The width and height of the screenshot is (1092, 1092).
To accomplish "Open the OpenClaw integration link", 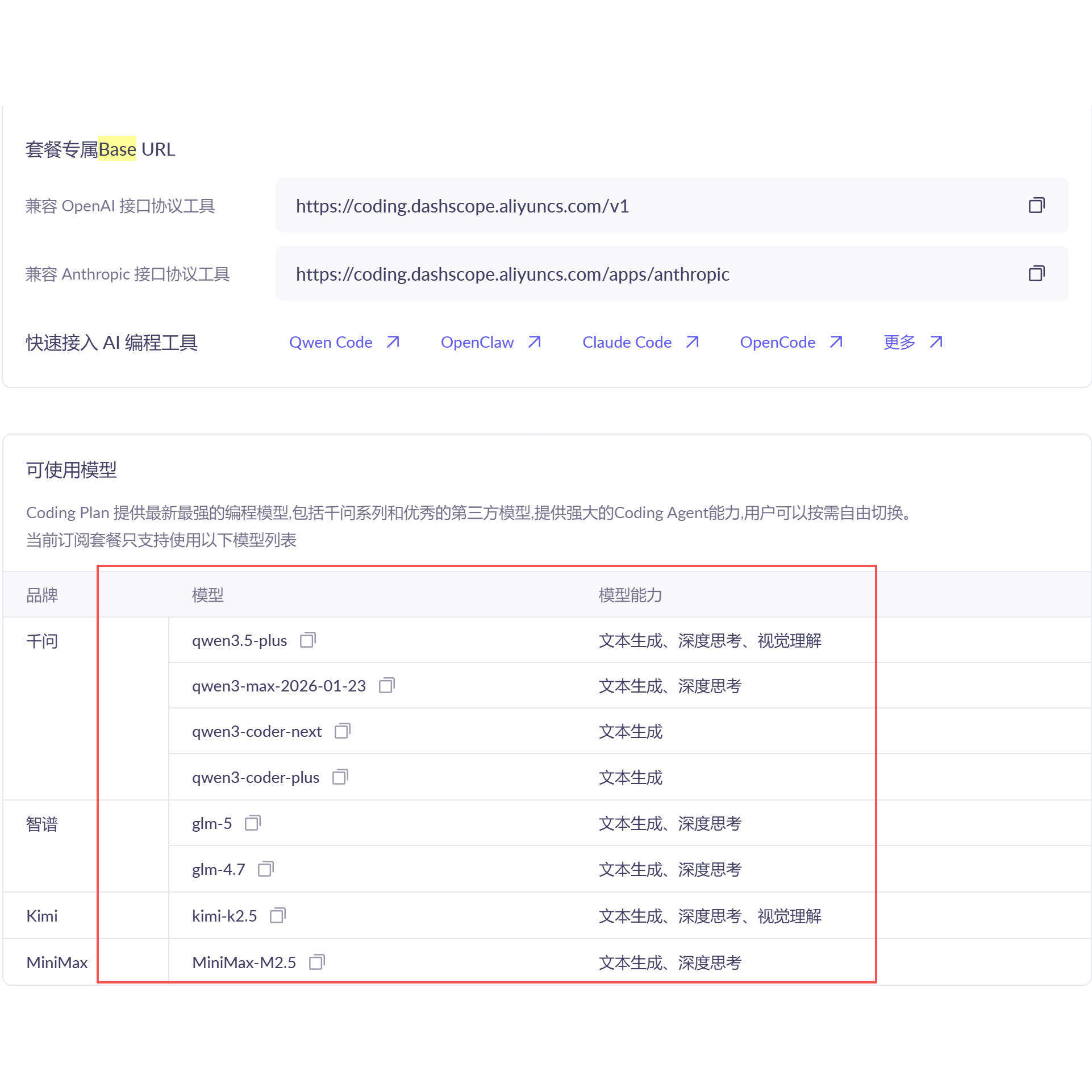I will (x=491, y=342).
